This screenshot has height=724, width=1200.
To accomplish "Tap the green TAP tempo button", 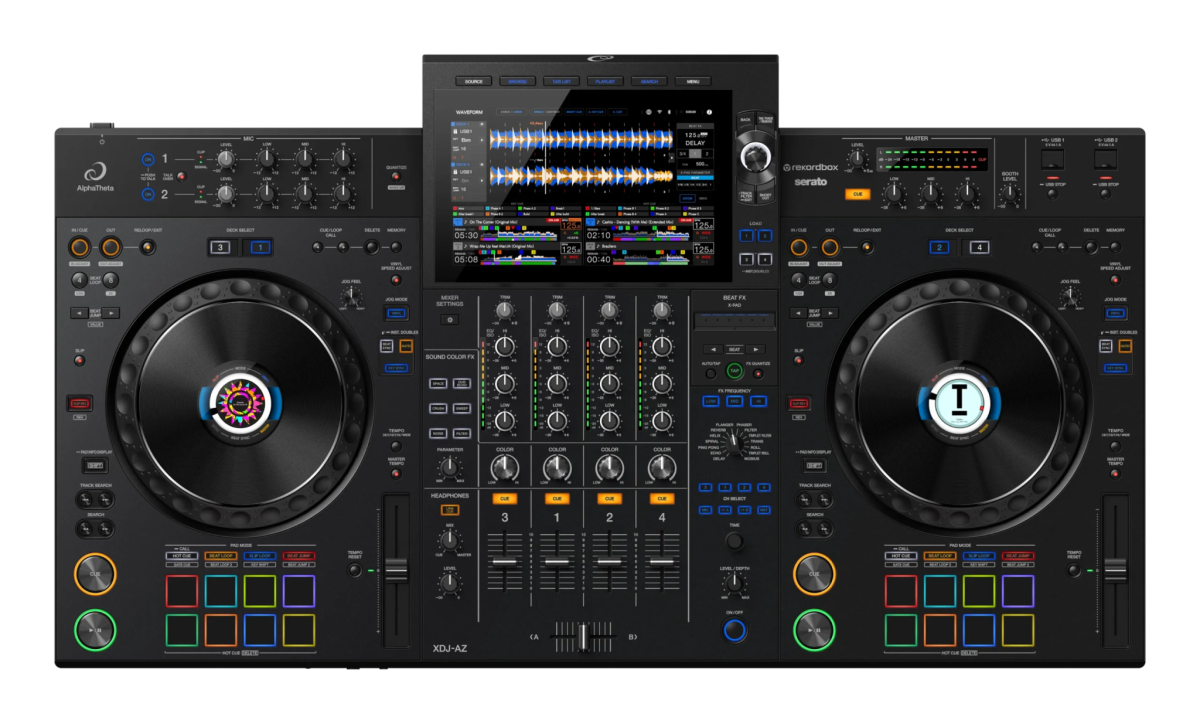I will tap(734, 372).
